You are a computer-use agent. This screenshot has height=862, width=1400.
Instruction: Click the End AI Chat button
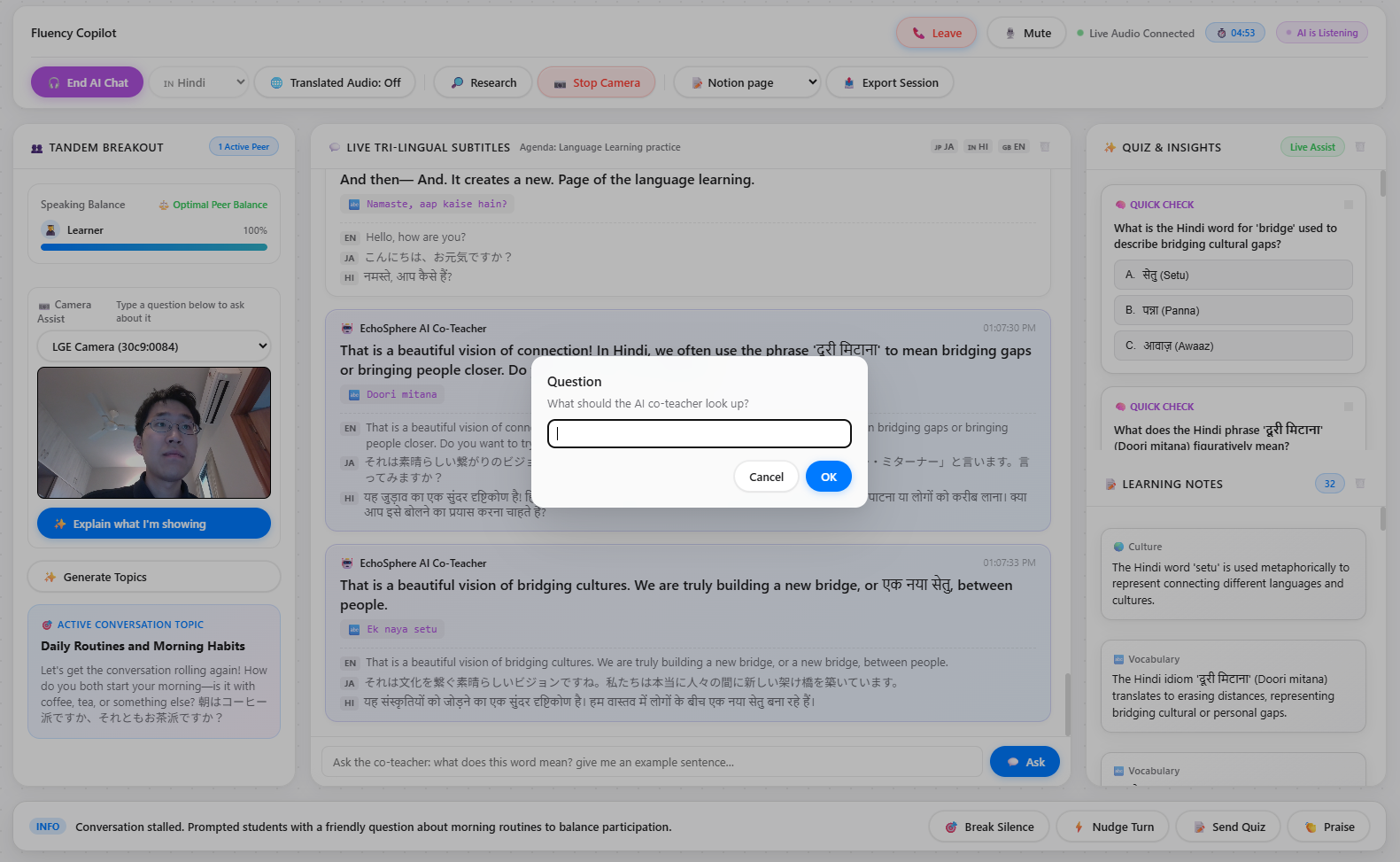(87, 82)
